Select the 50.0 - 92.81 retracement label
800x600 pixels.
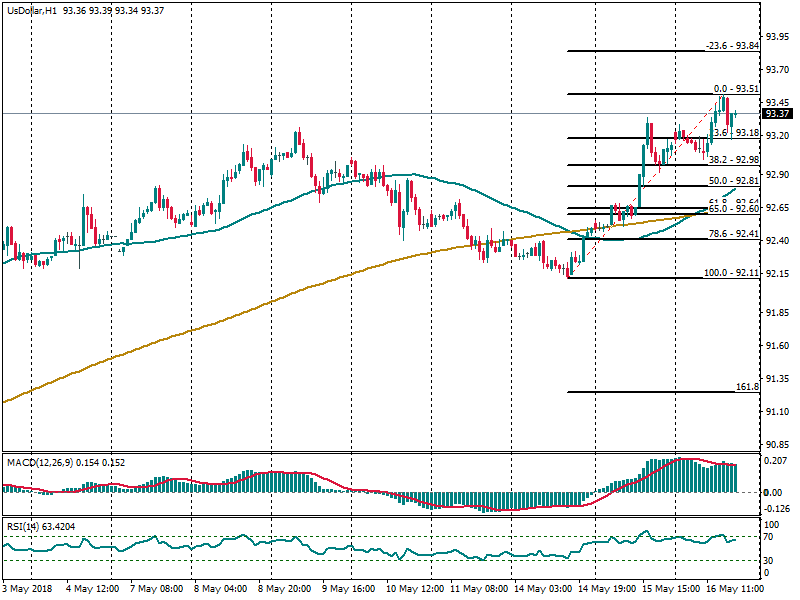734,181
